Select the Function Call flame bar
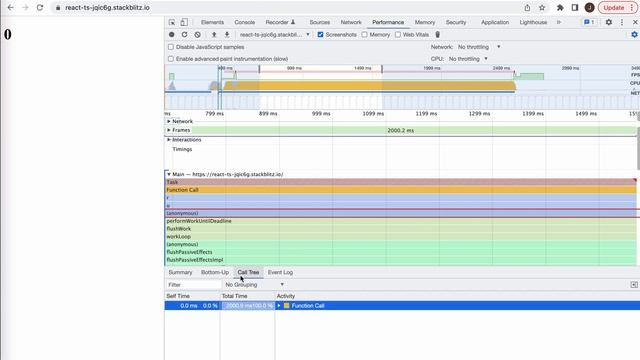 click(401, 190)
